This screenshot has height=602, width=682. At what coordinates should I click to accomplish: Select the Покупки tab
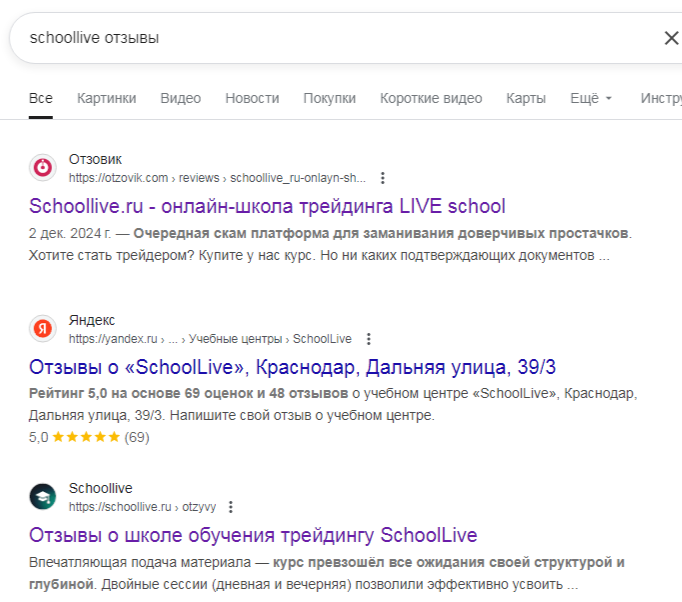329,98
